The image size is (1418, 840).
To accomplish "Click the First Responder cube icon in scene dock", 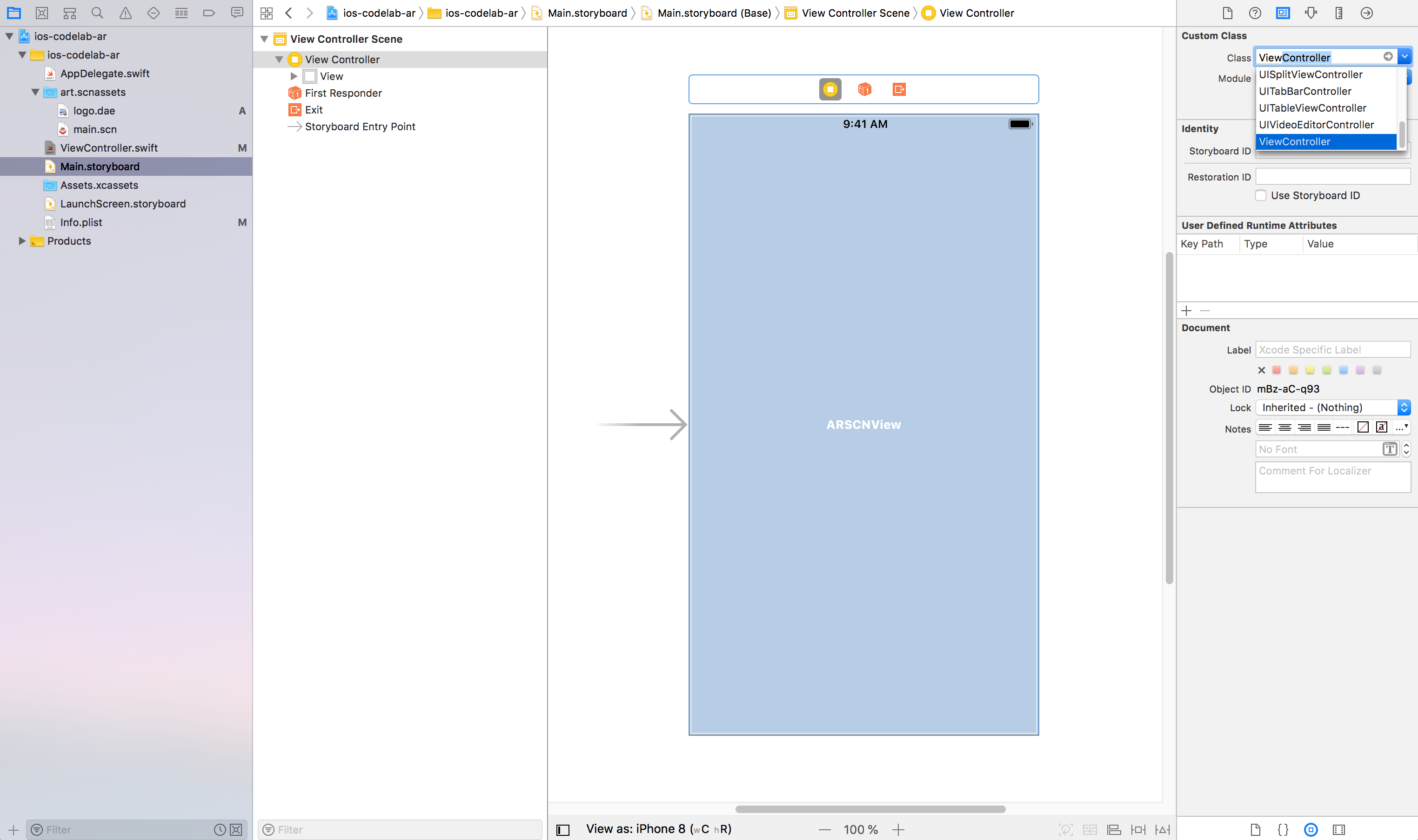I will click(x=864, y=89).
